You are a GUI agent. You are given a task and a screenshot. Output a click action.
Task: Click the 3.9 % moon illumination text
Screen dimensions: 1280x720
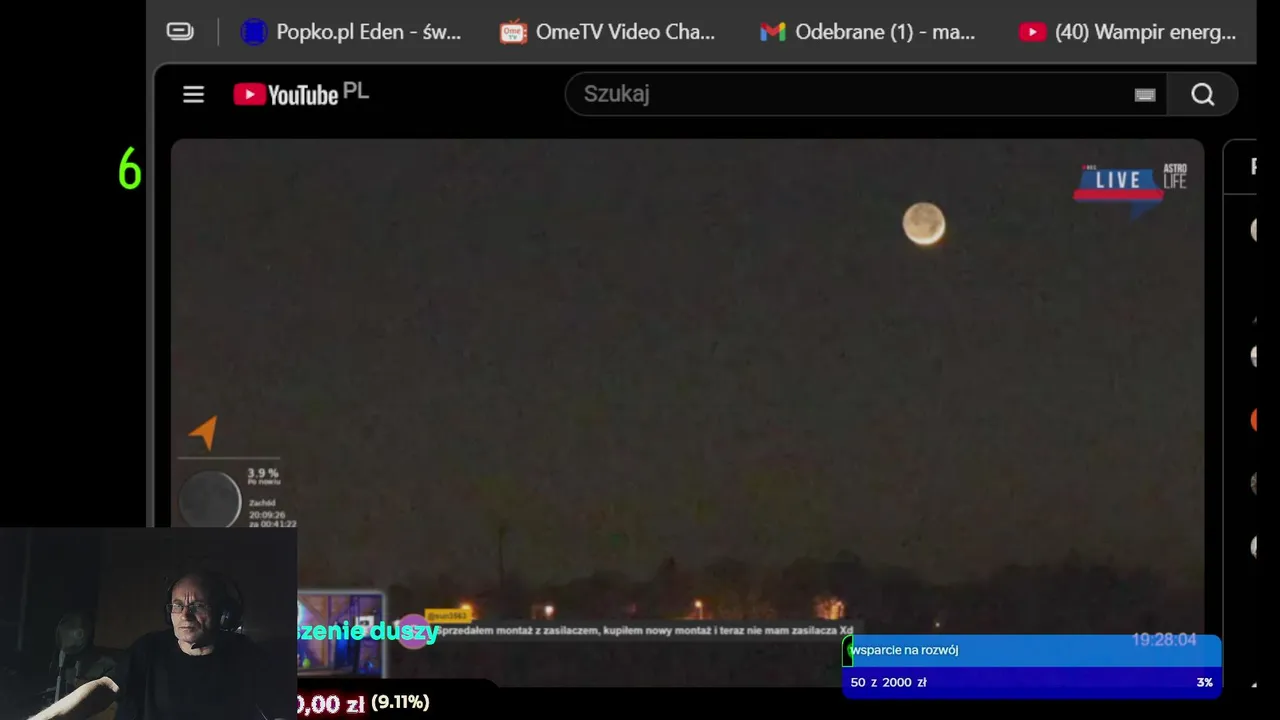pos(263,473)
